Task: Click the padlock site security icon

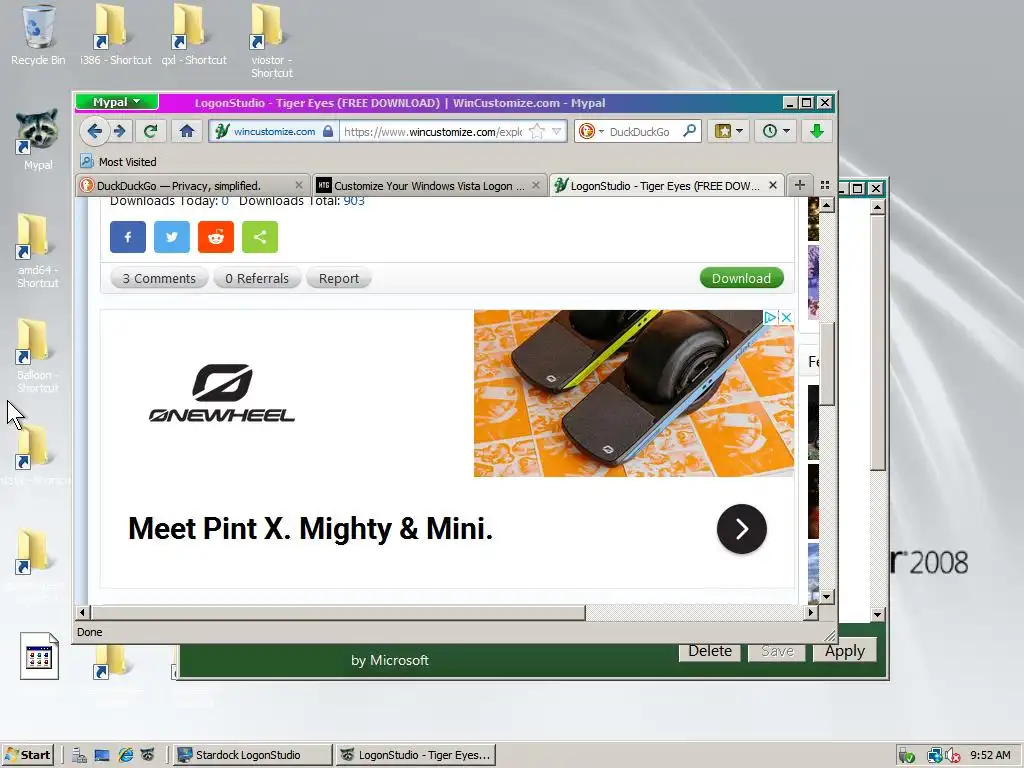Action: point(328,131)
